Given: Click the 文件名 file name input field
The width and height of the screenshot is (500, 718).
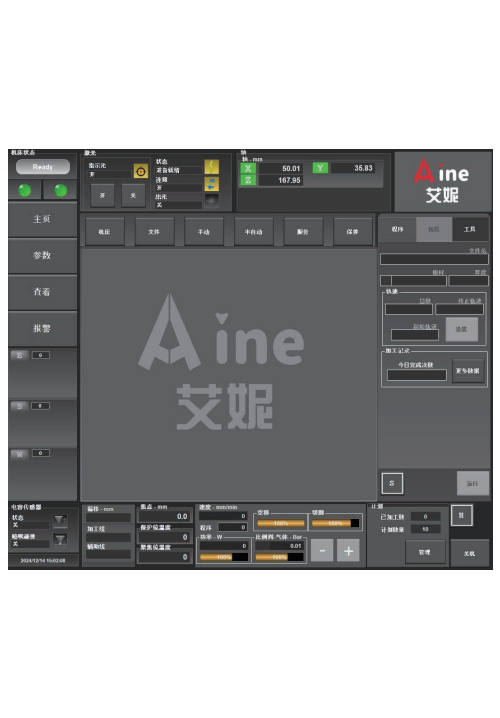Looking at the screenshot, I should point(434,259).
